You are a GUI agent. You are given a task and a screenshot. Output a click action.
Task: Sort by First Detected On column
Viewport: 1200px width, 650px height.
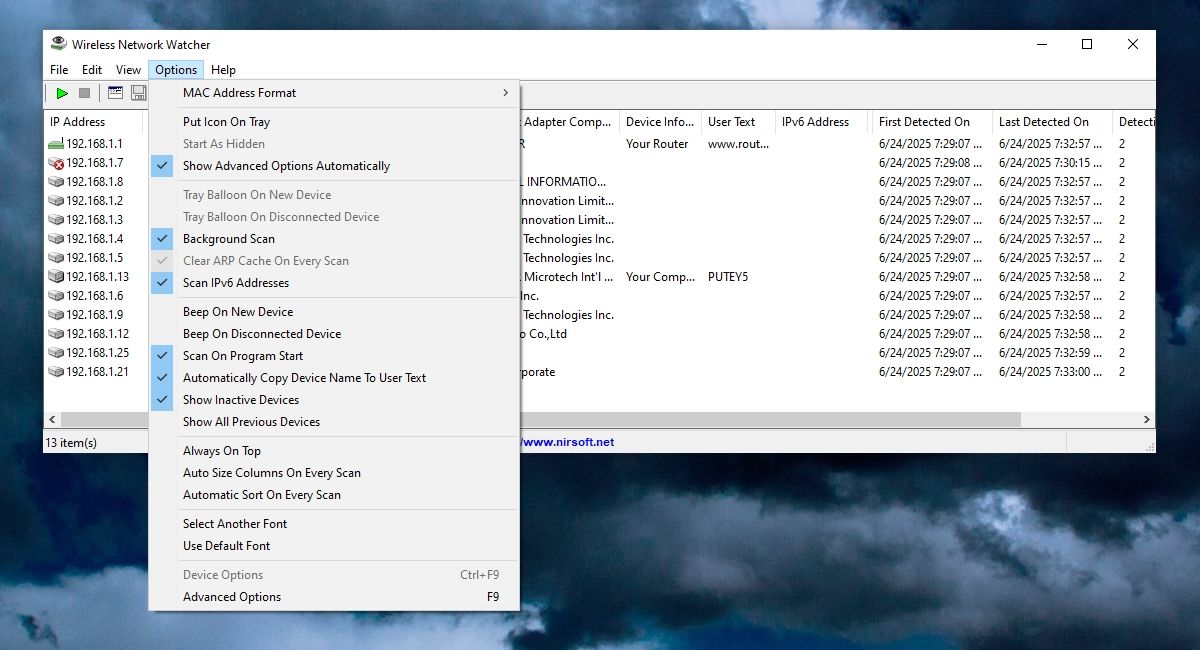[932, 122]
